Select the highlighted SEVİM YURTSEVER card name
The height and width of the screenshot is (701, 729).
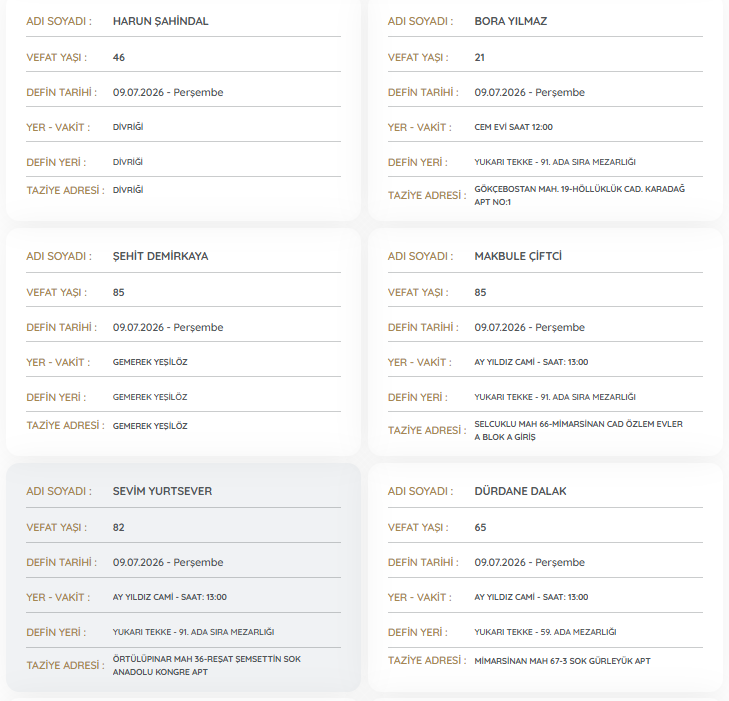click(x=162, y=491)
